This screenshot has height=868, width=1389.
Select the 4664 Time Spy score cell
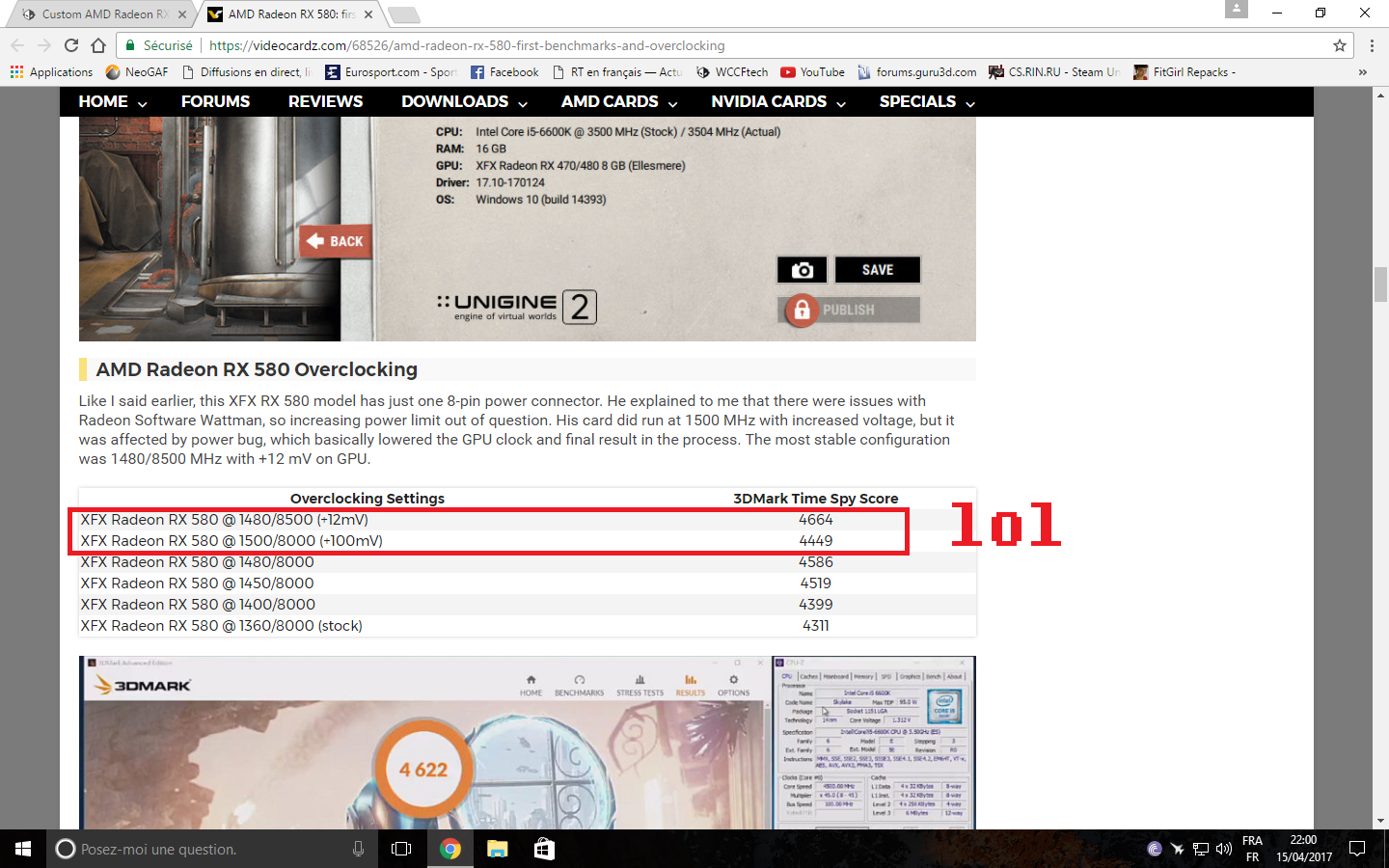click(816, 520)
